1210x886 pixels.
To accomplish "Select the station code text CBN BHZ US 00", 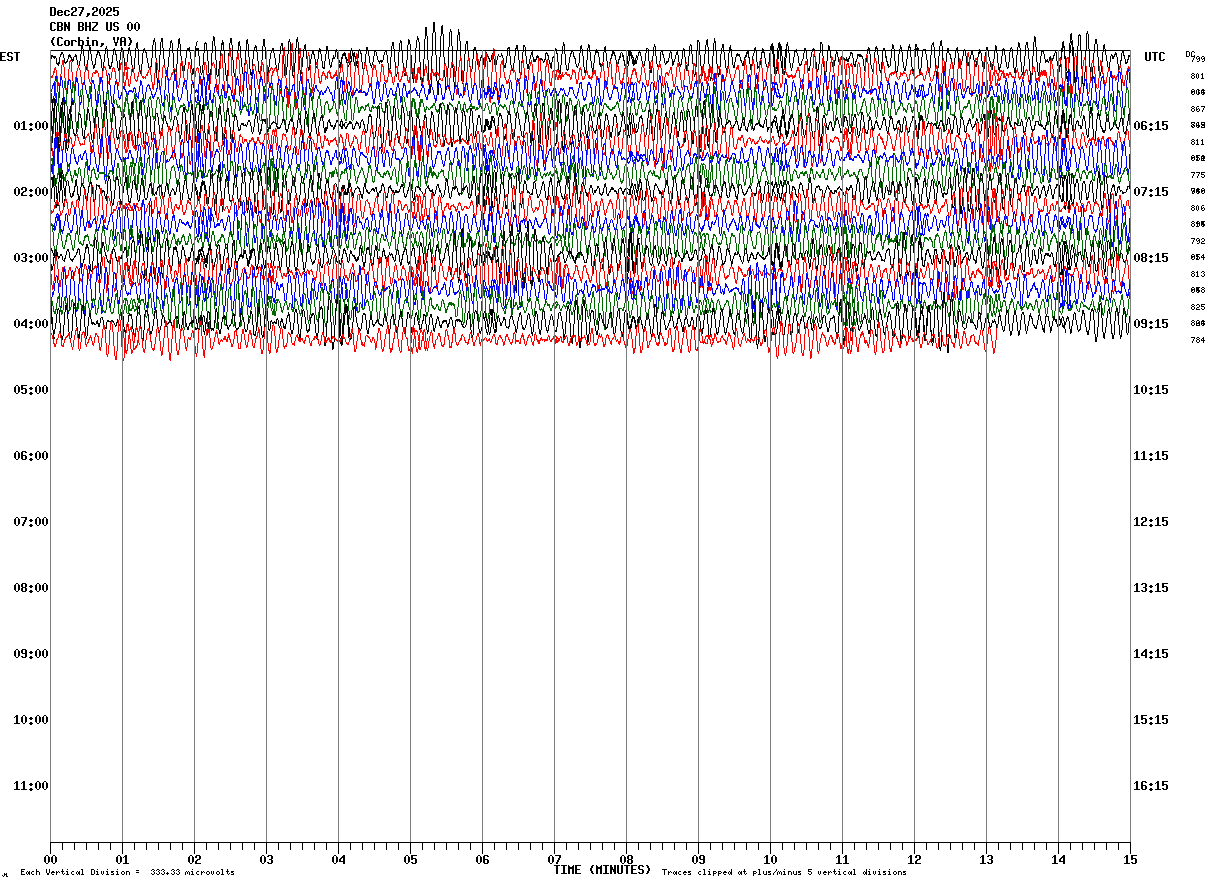I will coord(95,27).
